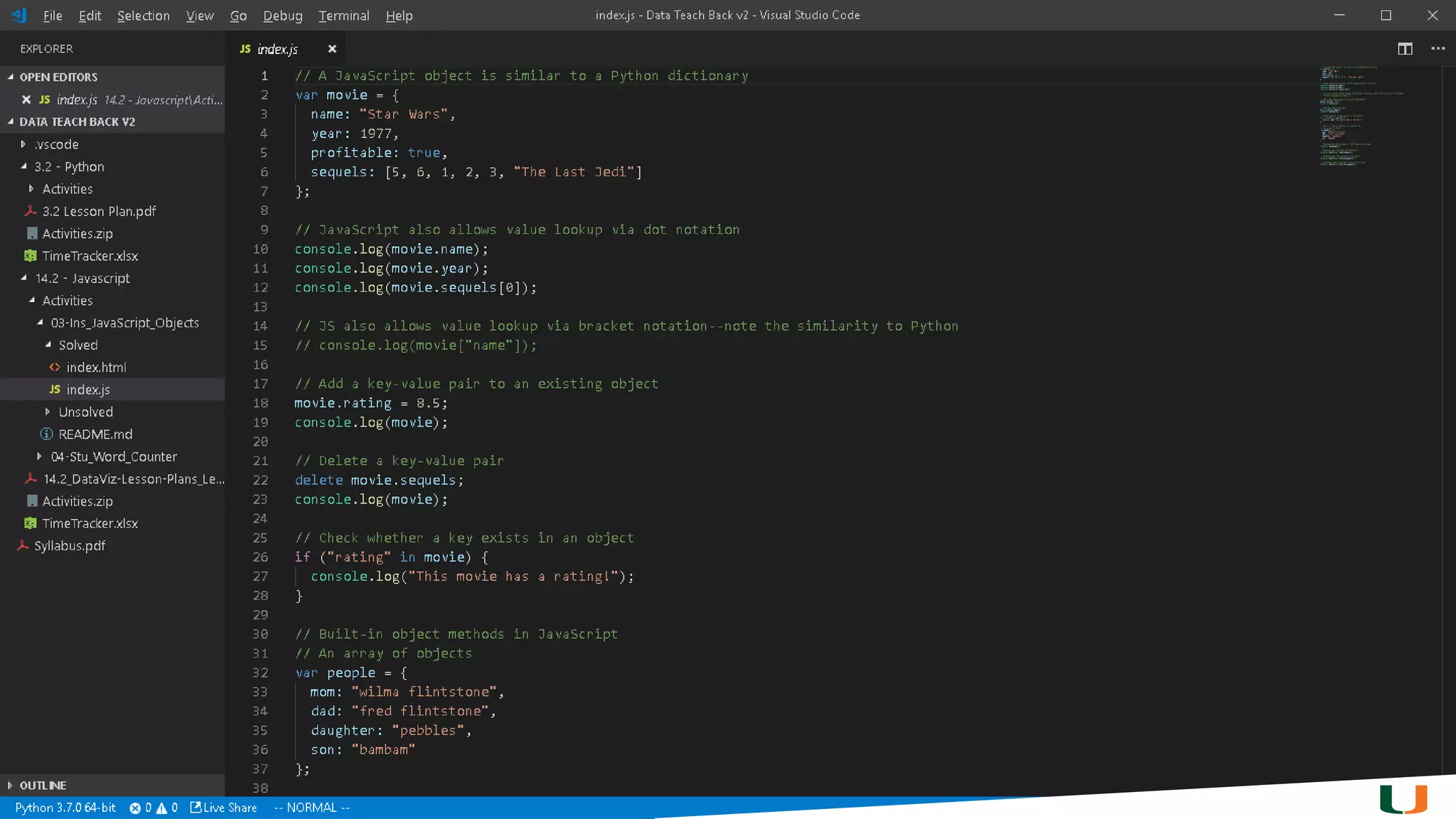The height and width of the screenshot is (819, 1456).
Task: Open the editor more actions ellipsis
Action: [1438, 48]
